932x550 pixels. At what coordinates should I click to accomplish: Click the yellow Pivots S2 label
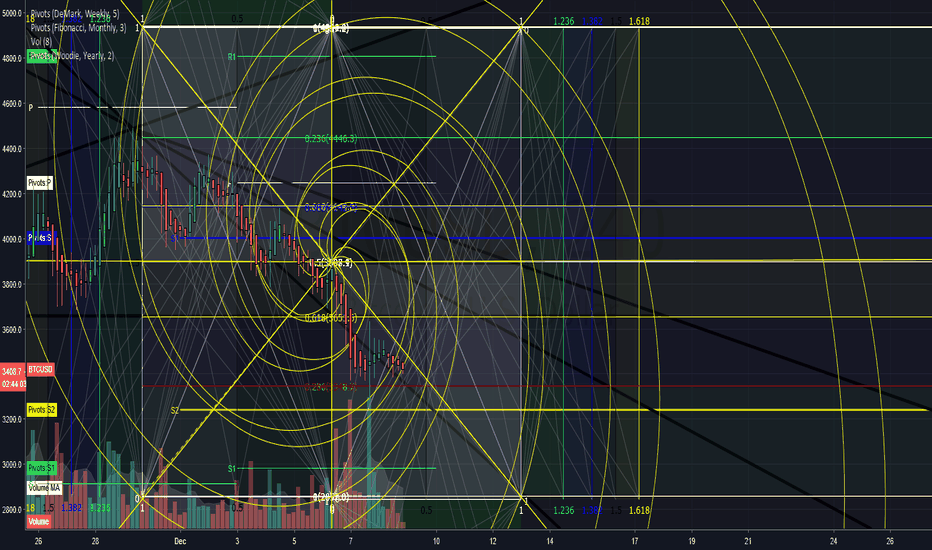[x=42, y=410]
